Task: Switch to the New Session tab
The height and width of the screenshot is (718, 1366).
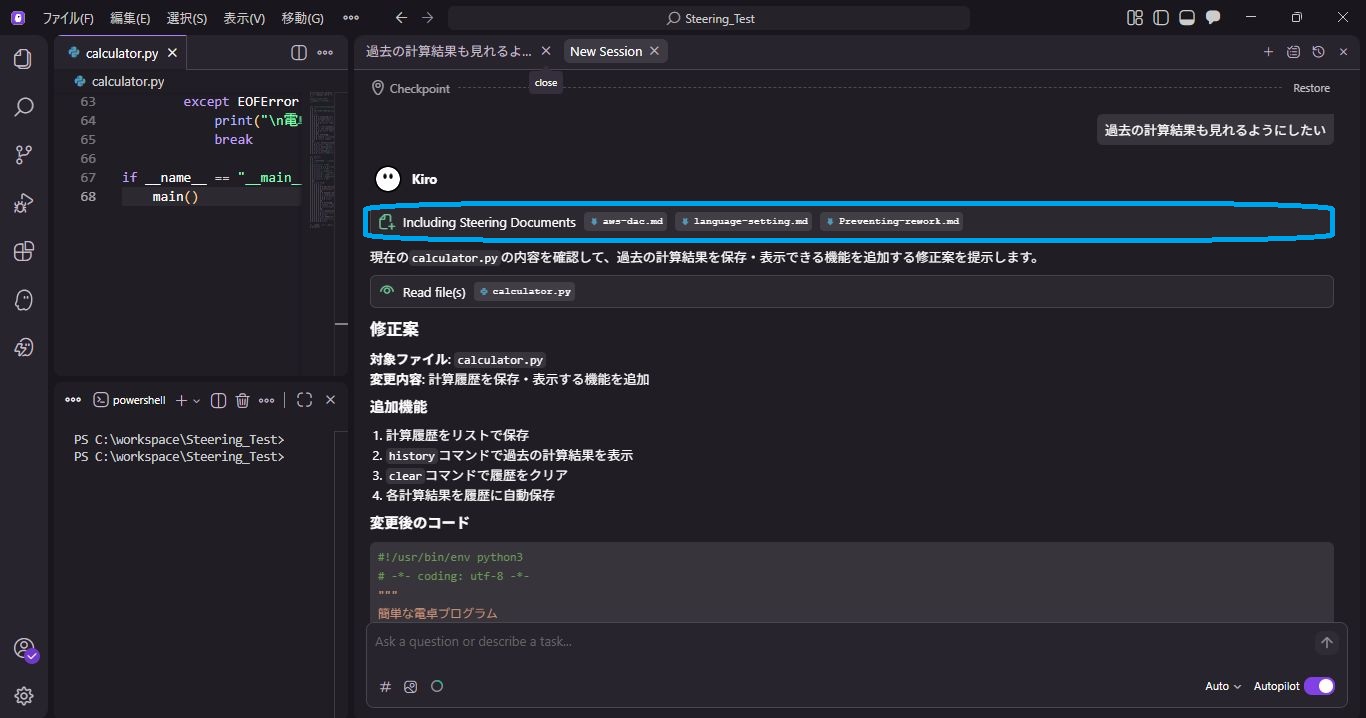Action: click(605, 51)
